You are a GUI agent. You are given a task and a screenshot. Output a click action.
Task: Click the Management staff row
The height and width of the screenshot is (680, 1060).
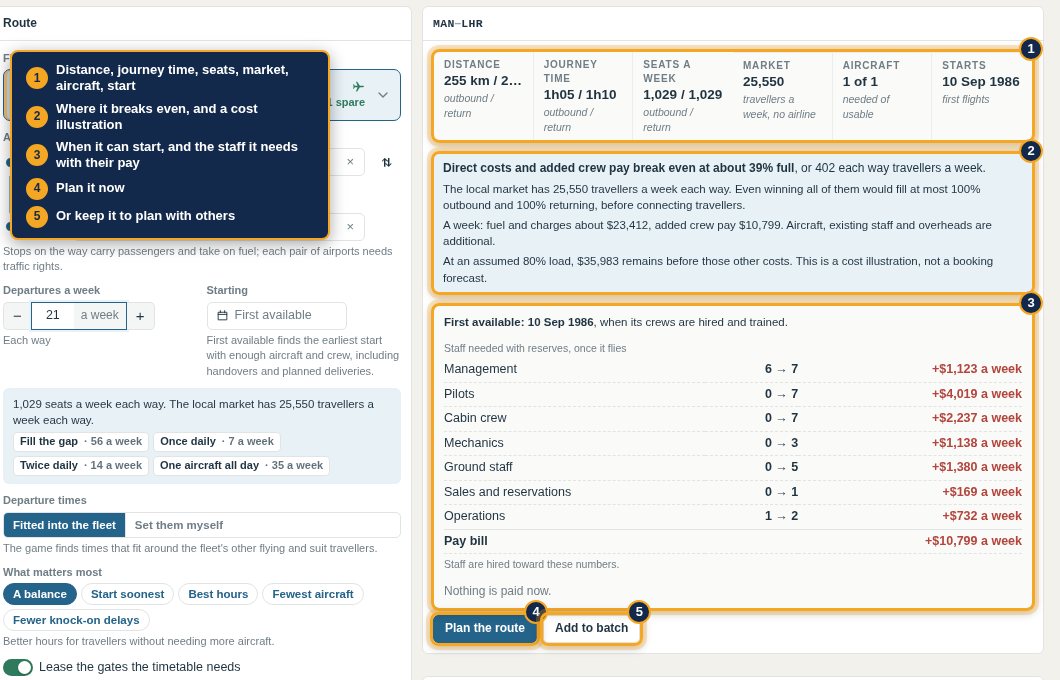tap(733, 369)
